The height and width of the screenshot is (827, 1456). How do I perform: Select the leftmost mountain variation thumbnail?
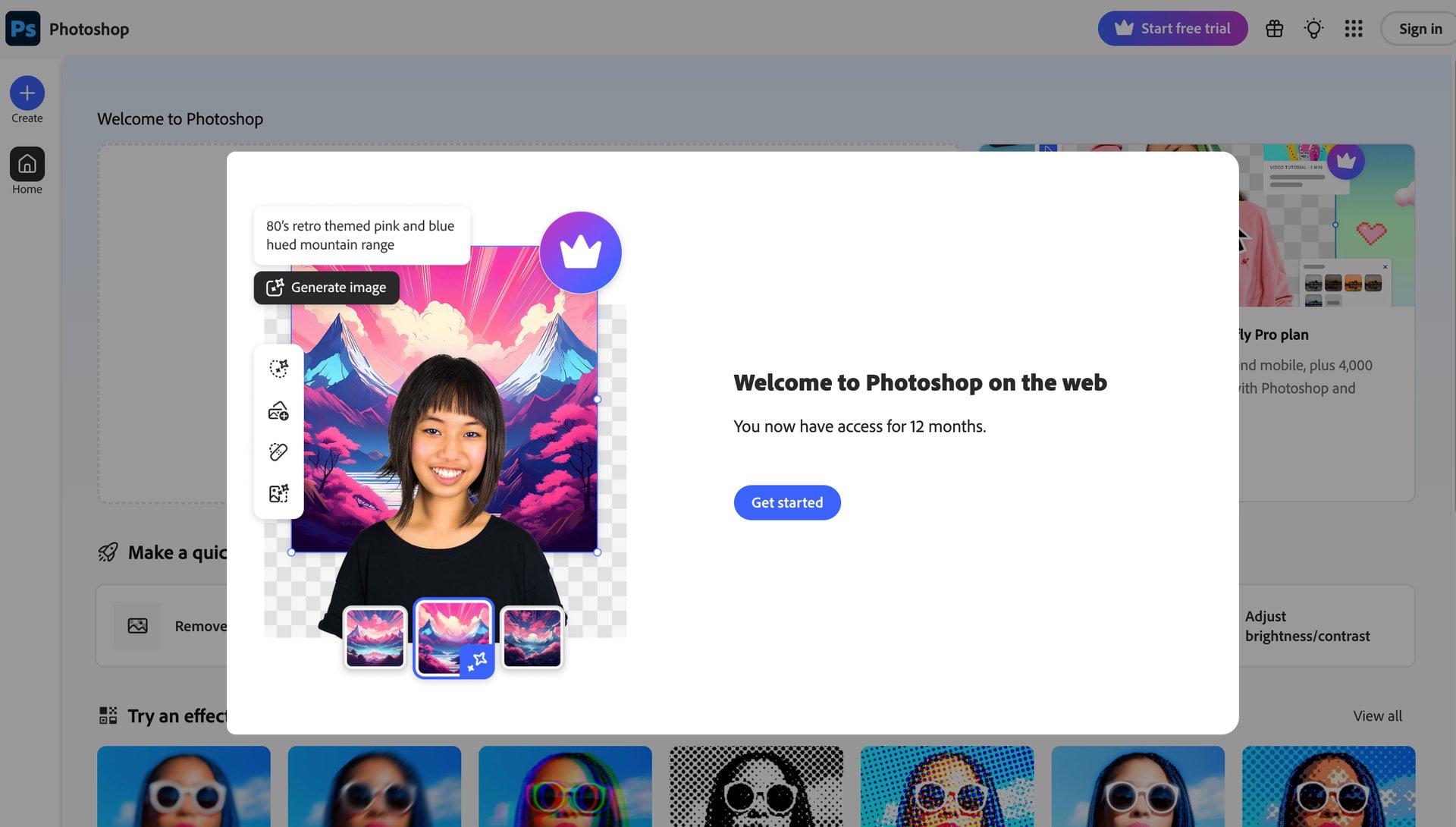(x=375, y=637)
